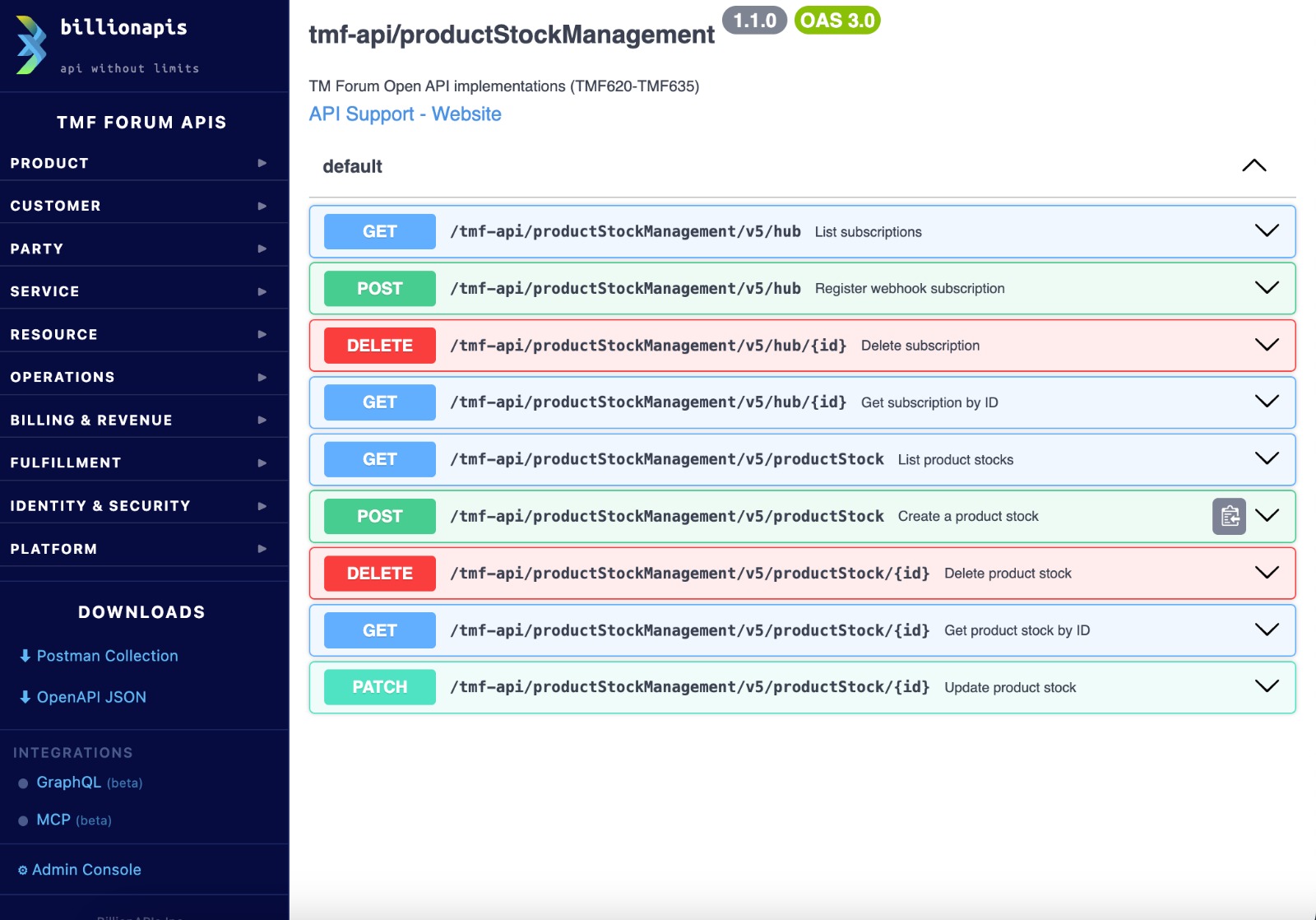1316x920 pixels.
Task: Click the 'Delete subscription' description text
Action: coord(920,346)
